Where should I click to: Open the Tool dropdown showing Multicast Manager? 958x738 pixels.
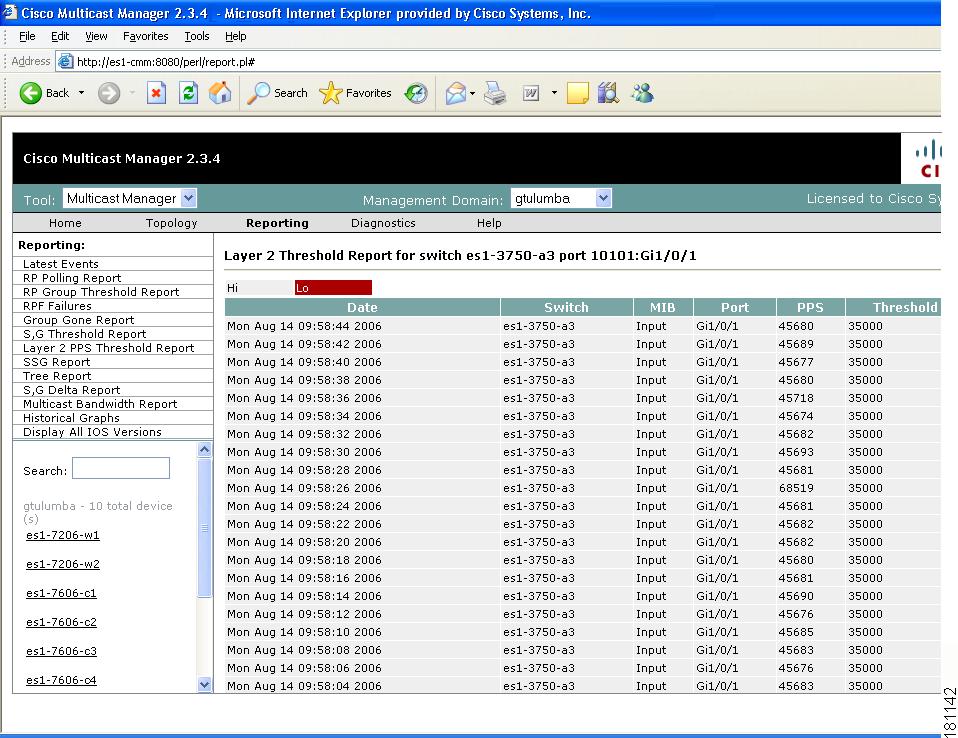pyautogui.click(x=130, y=199)
